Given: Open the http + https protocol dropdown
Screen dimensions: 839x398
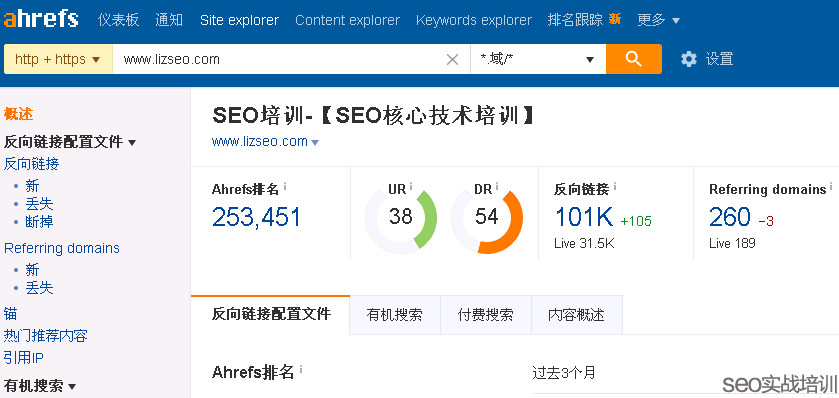Looking at the screenshot, I should pos(58,59).
